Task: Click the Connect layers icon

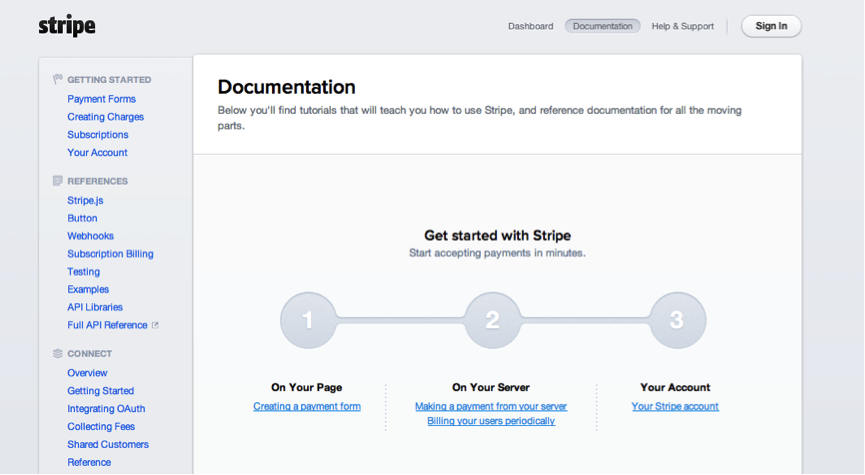Action: [57, 354]
